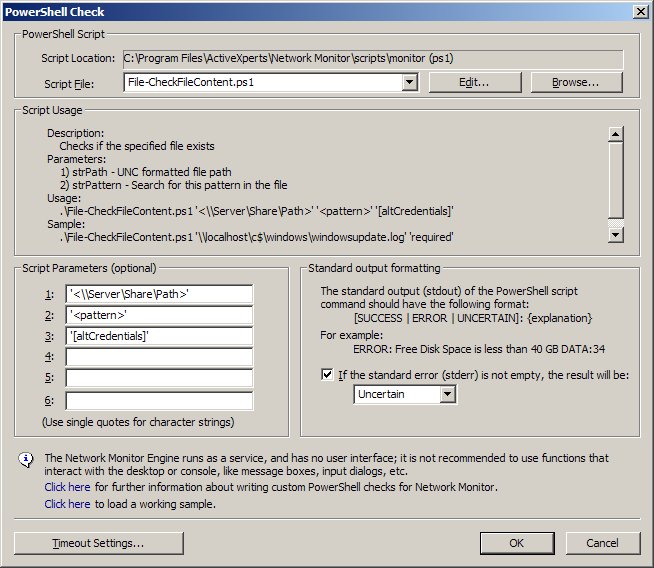This screenshot has height=568, width=654.
Task: Click the Usage line with altCredentials
Action: point(257,211)
